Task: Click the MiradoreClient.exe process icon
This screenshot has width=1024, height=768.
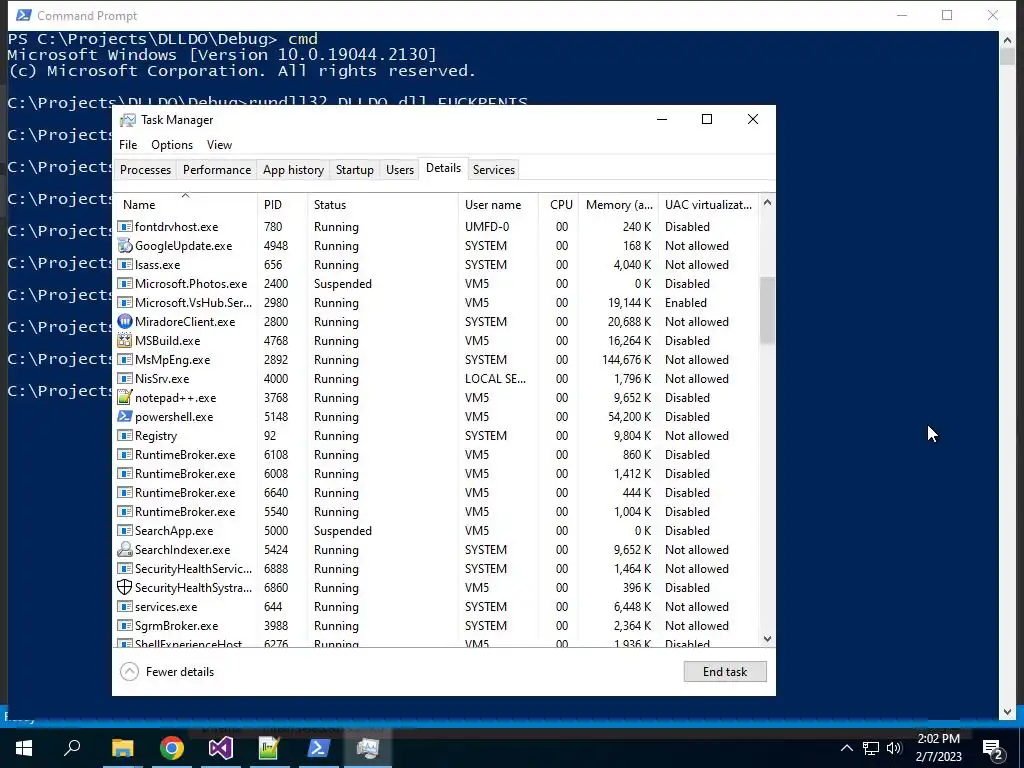Action: tap(124, 322)
